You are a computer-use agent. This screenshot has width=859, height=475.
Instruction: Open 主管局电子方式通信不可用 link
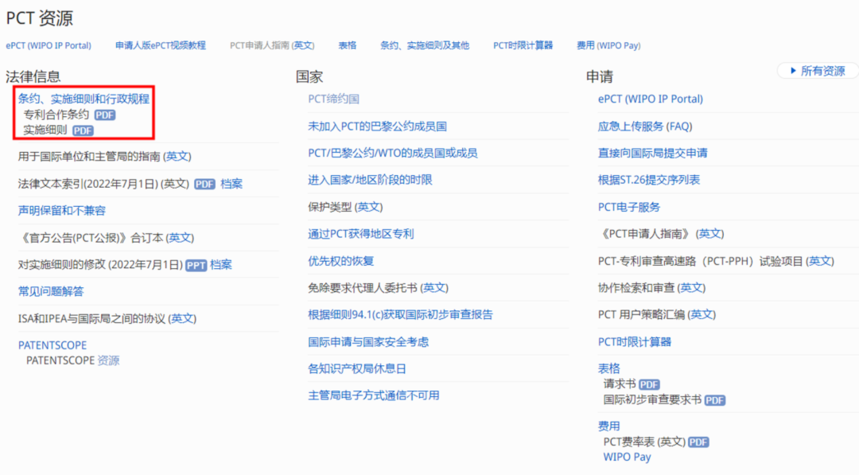click(x=374, y=396)
